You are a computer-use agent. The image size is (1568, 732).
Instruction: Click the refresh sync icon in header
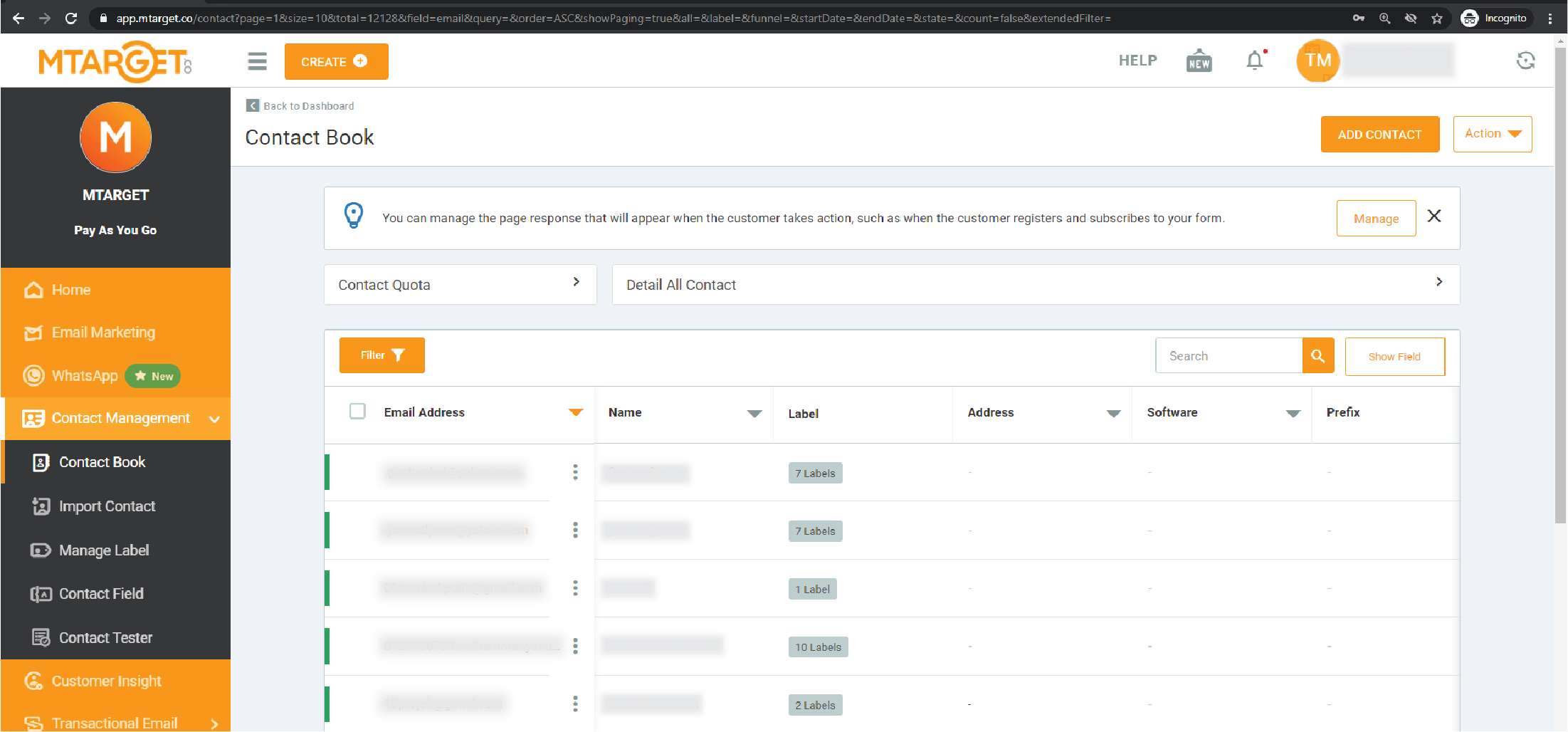(1525, 61)
